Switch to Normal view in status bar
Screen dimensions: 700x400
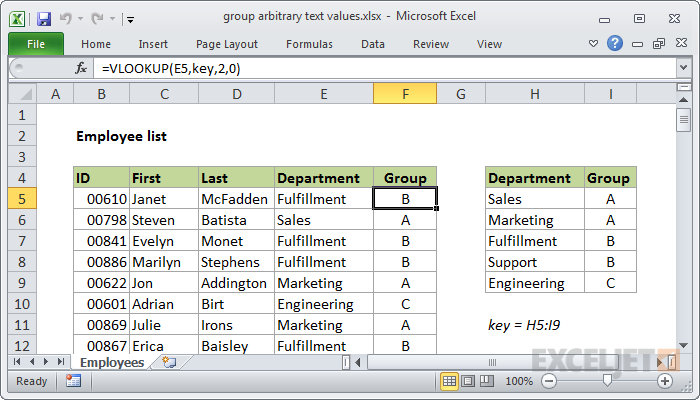450,381
